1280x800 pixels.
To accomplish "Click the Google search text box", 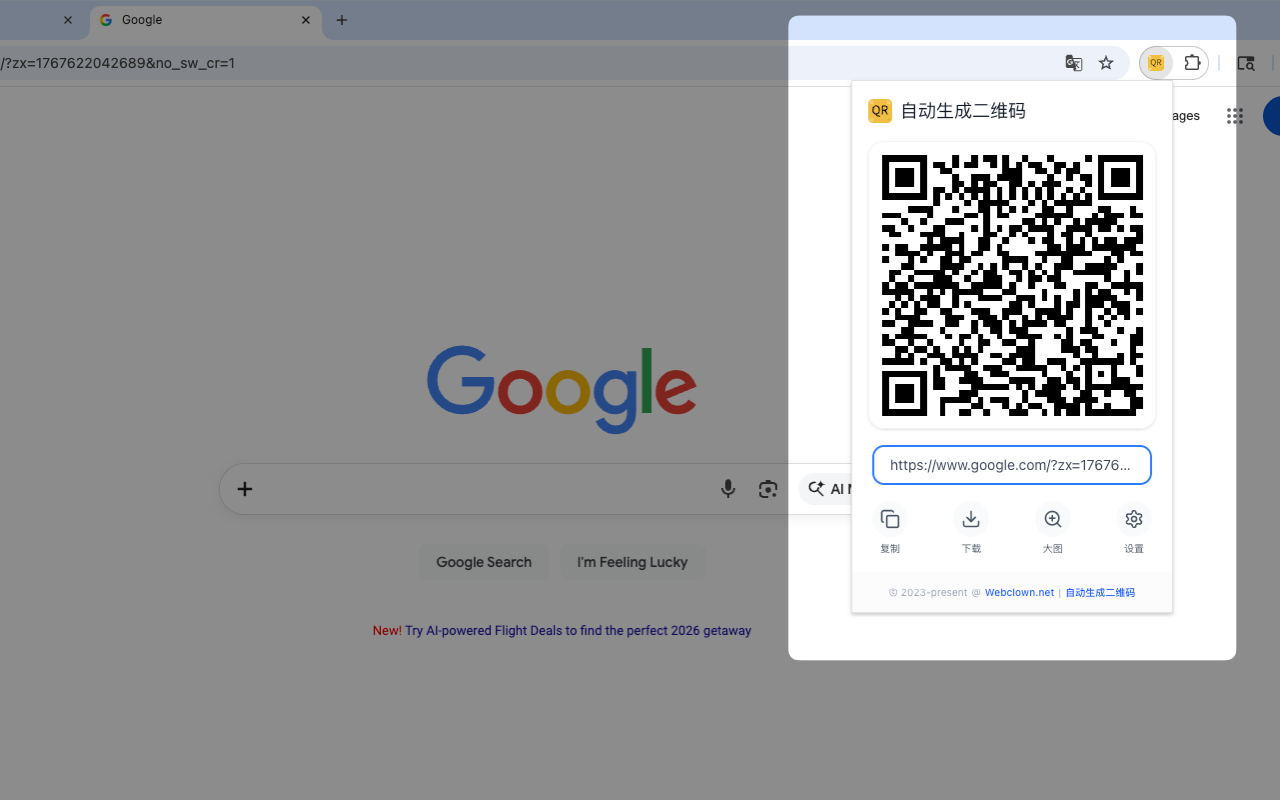I will pyautogui.click(x=485, y=489).
